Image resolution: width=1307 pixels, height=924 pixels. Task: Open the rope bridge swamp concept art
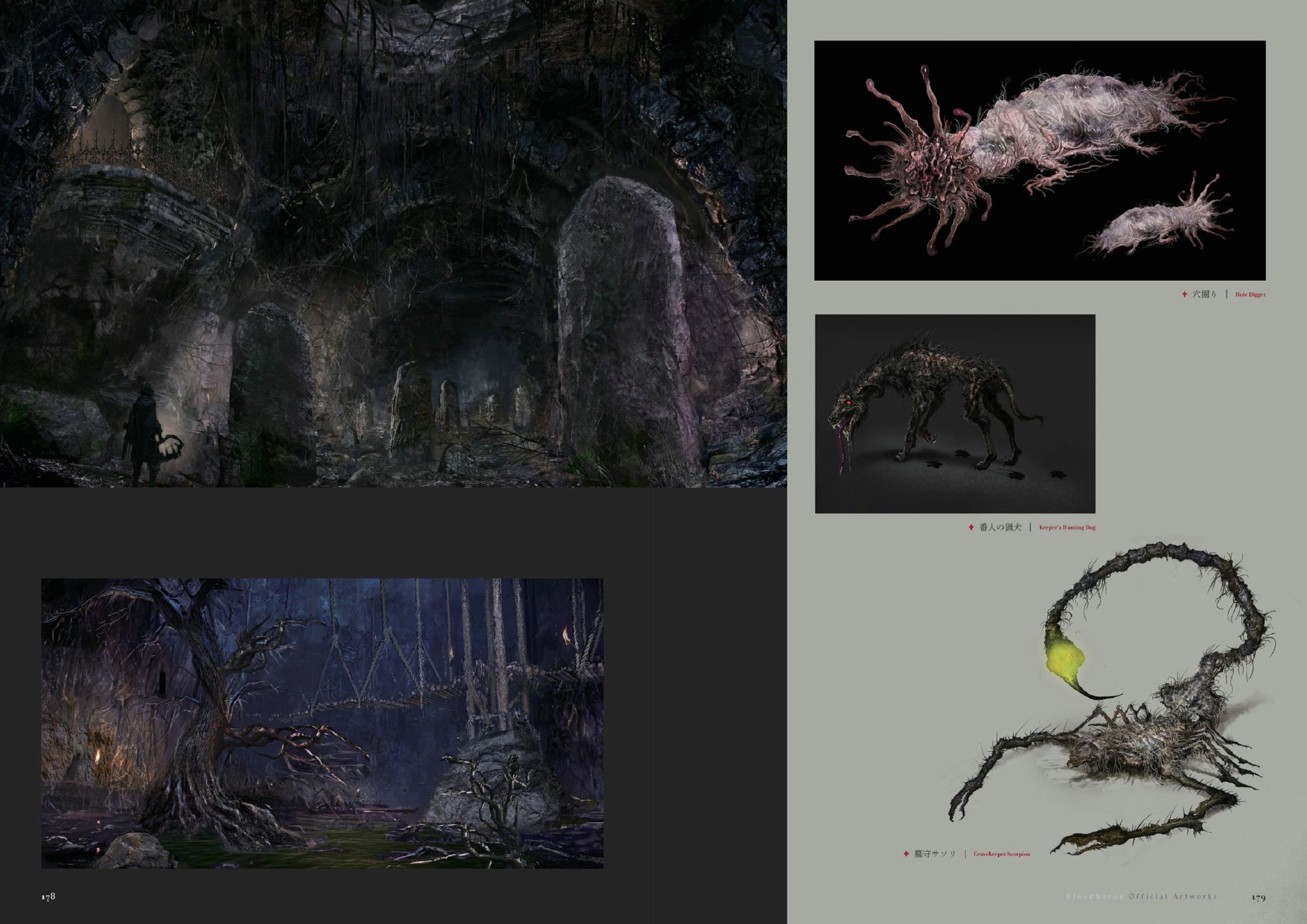322,723
